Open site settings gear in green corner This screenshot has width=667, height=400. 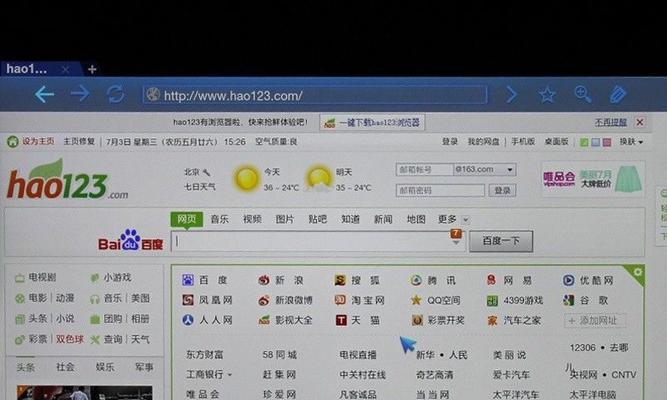[637, 272]
